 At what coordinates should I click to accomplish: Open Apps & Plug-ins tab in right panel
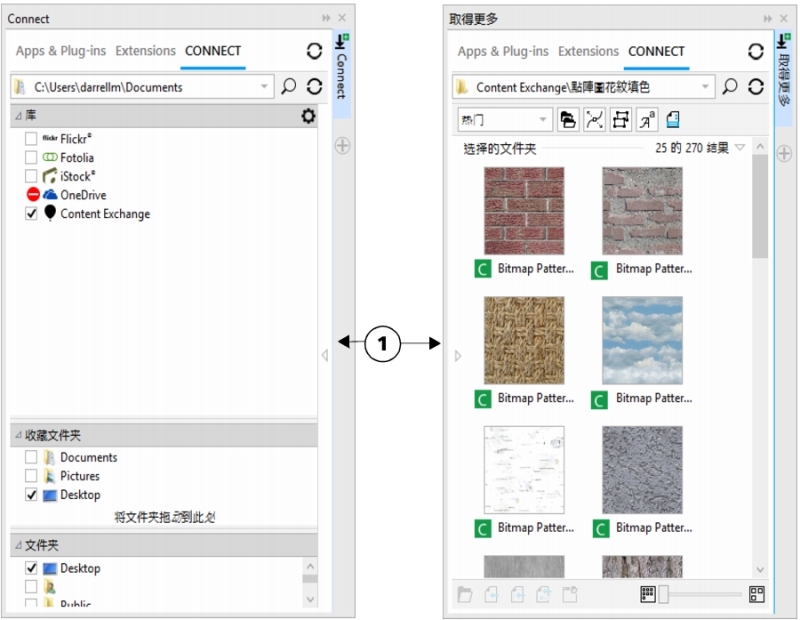coord(503,51)
